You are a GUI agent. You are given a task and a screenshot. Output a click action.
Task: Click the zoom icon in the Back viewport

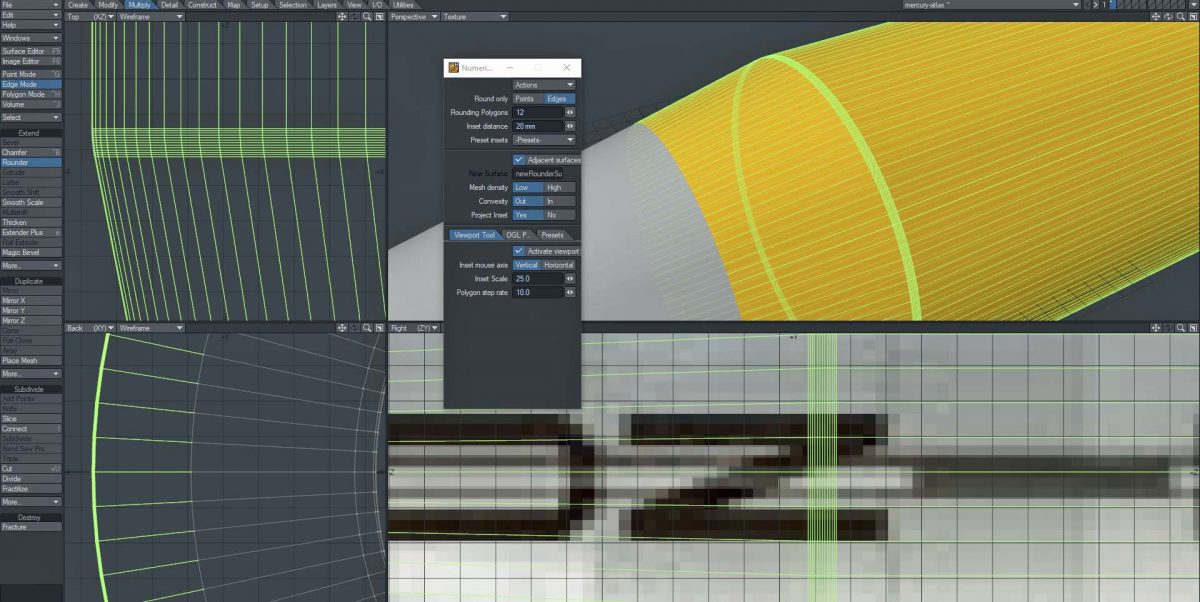pos(367,327)
